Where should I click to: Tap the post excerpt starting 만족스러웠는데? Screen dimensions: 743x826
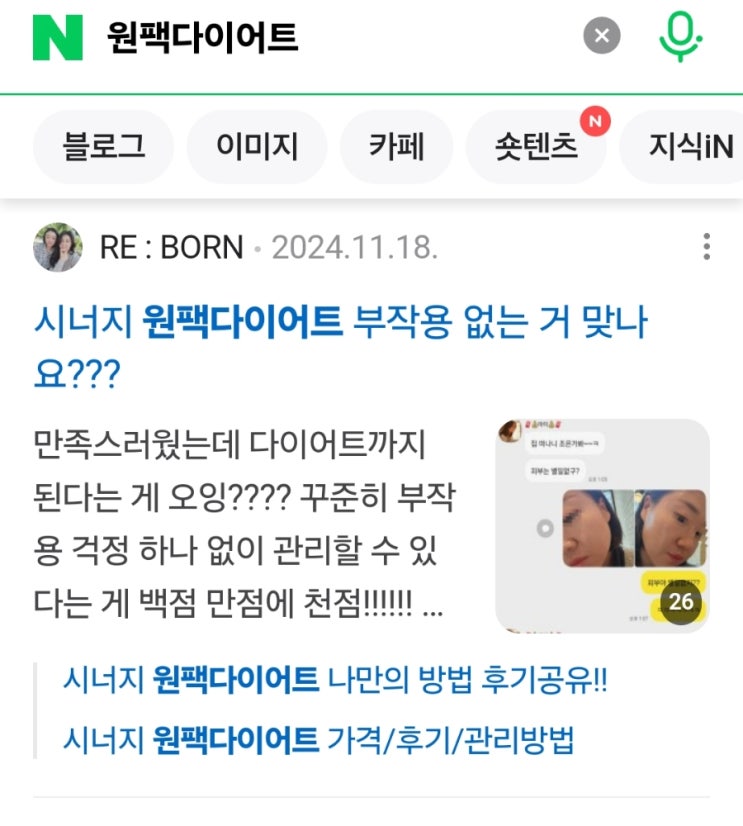click(x=245, y=524)
